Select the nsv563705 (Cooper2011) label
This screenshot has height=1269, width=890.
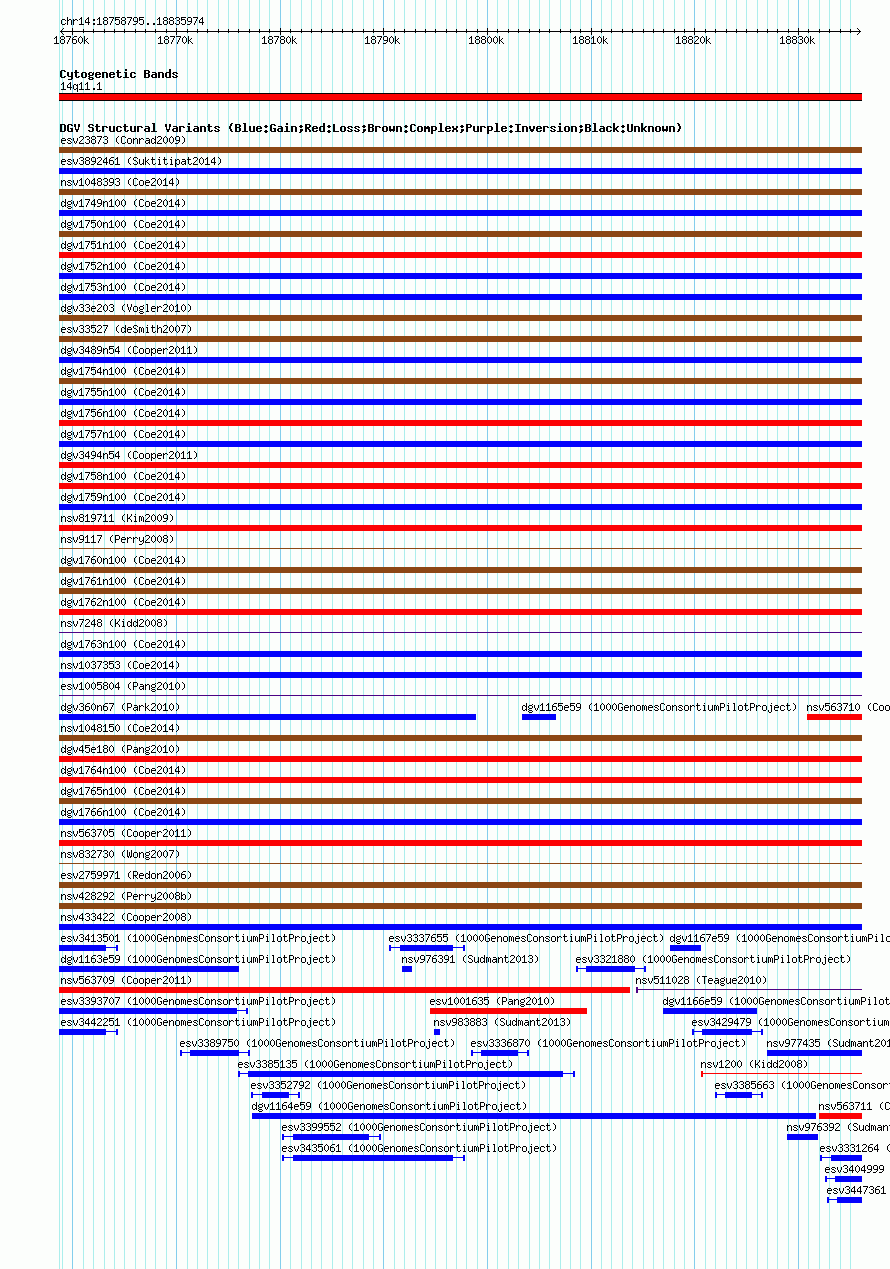click(x=126, y=833)
